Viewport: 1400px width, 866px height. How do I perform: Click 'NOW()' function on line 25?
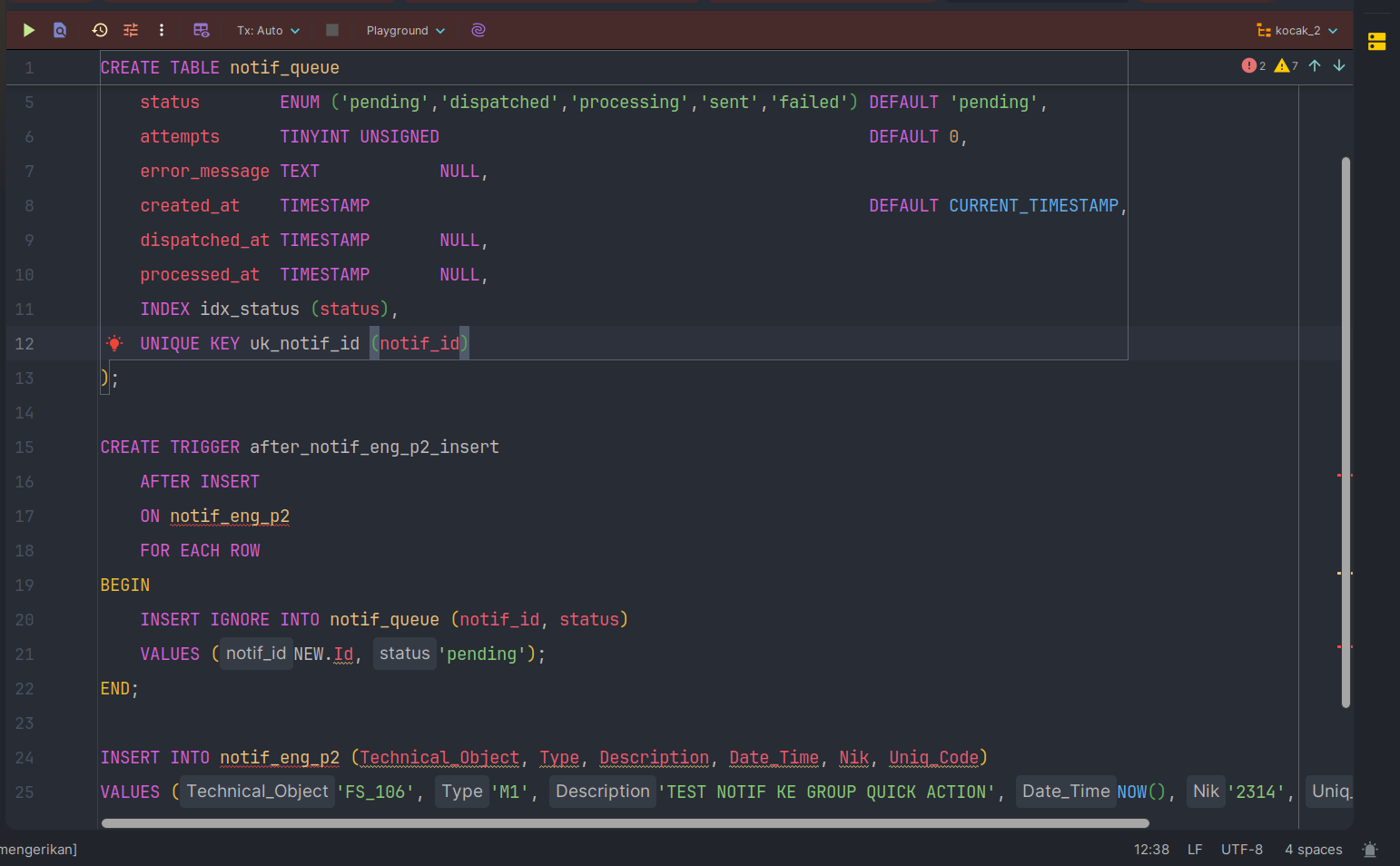pos(1141,792)
